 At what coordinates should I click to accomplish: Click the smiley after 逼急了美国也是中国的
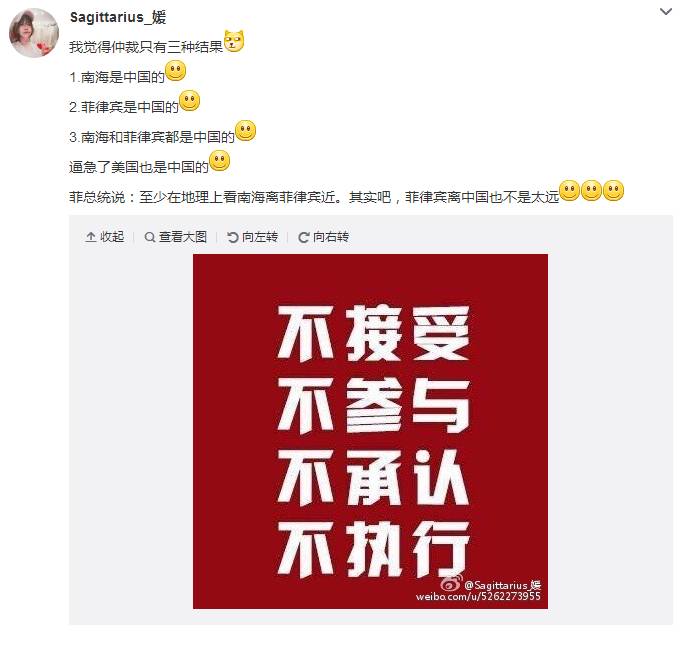pos(219,161)
